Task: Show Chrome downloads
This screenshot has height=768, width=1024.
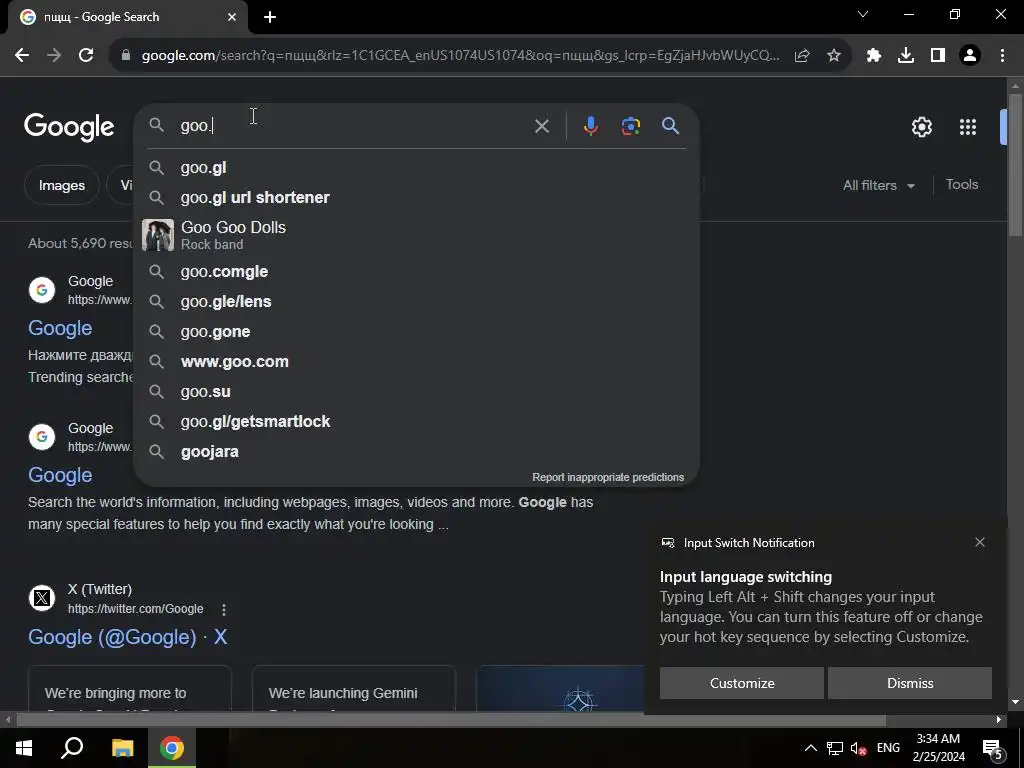Action: click(906, 56)
